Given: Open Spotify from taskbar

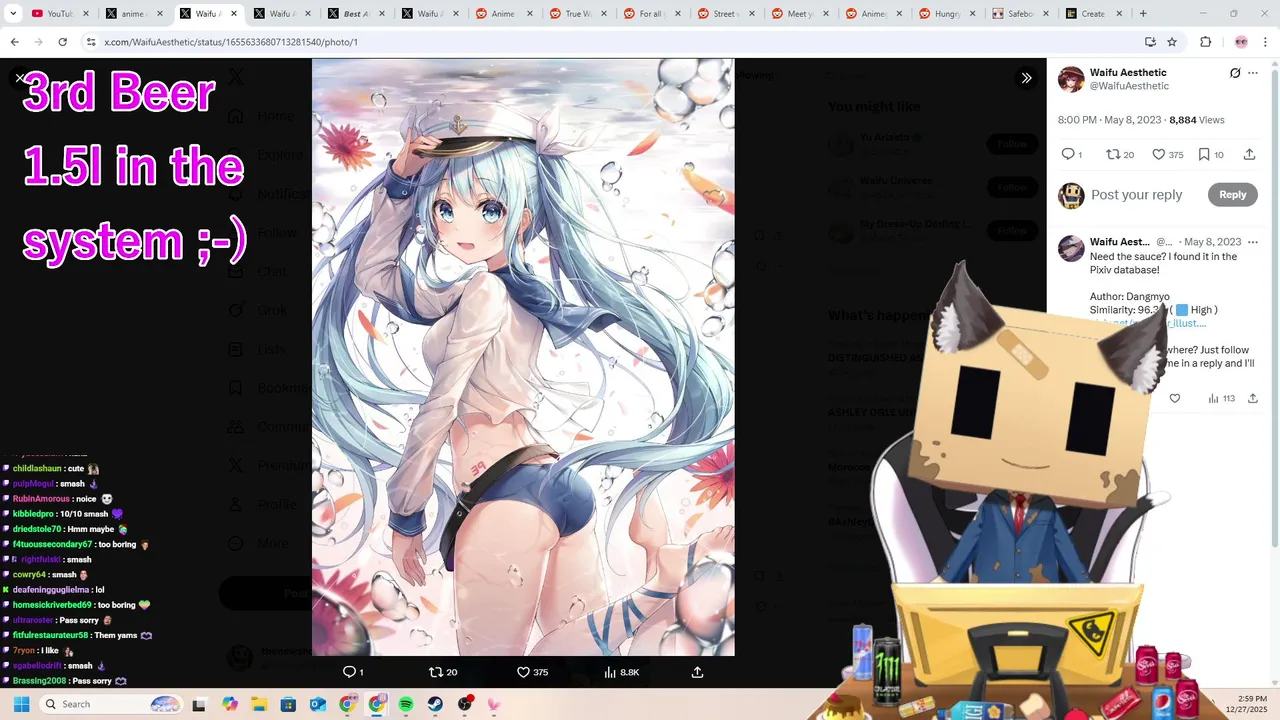Looking at the screenshot, I should 406,704.
